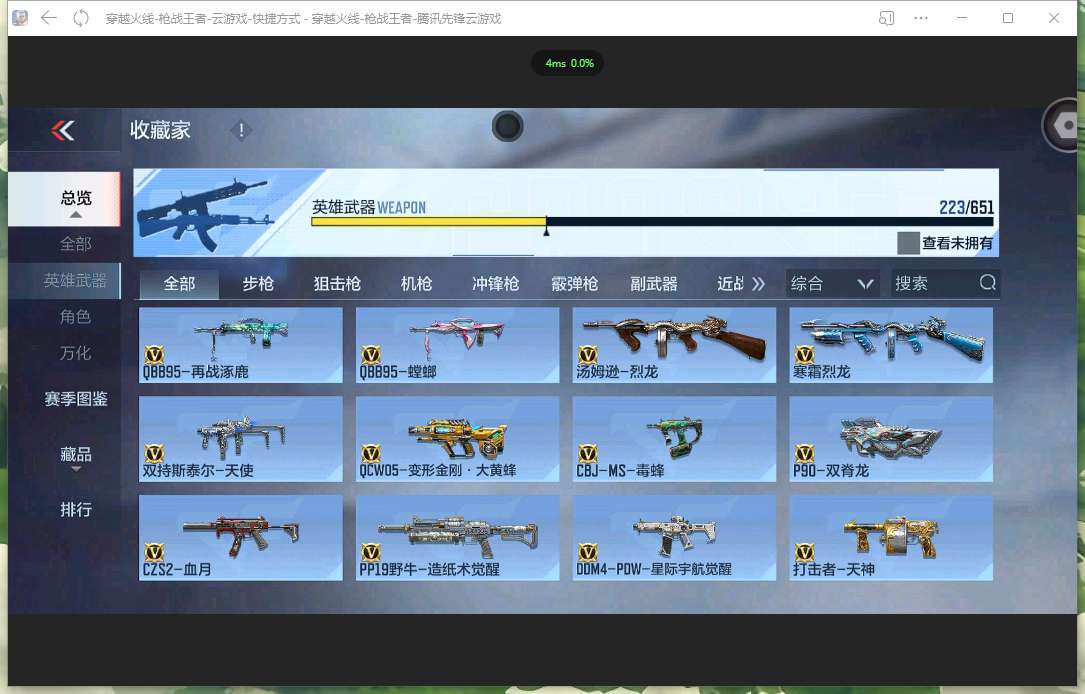Click the app icon in the title bar
The width and height of the screenshot is (1085, 694).
click(x=20, y=18)
